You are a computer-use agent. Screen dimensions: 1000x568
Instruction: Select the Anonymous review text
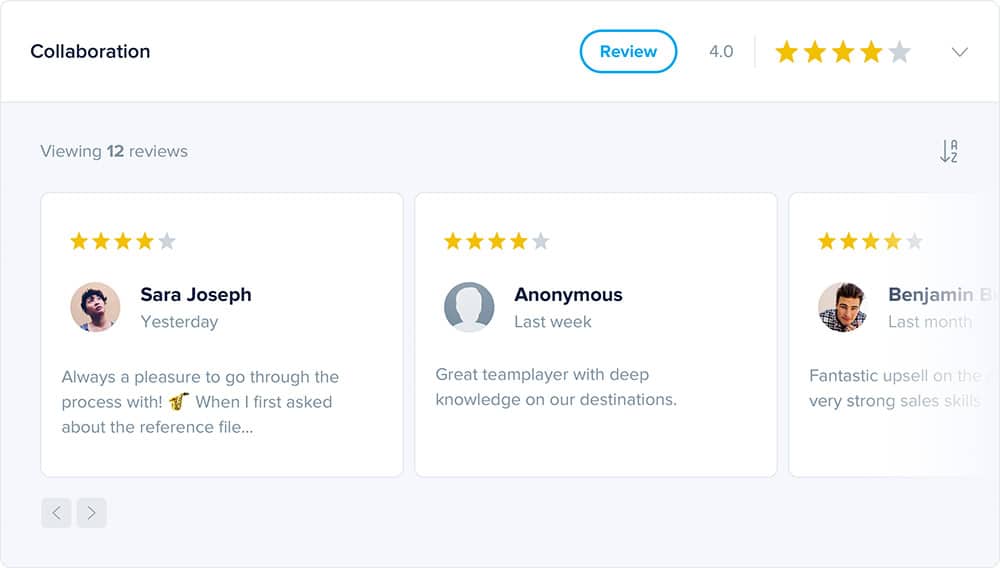(556, 387)
